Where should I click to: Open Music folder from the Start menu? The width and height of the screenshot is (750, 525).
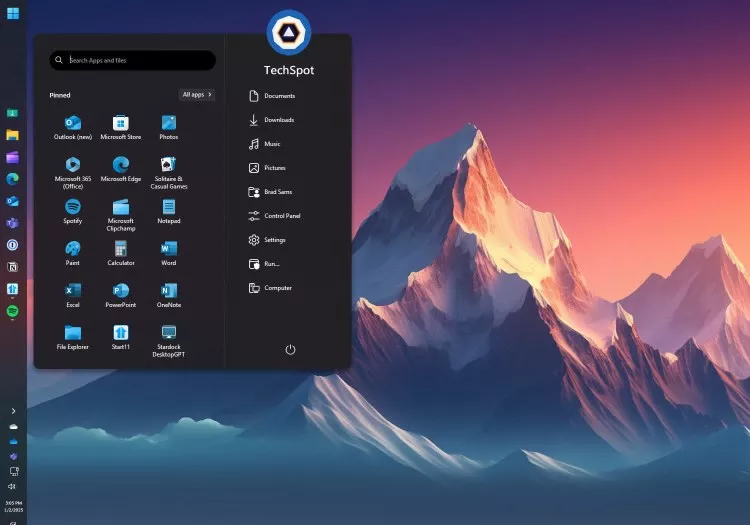coord(265,143)
